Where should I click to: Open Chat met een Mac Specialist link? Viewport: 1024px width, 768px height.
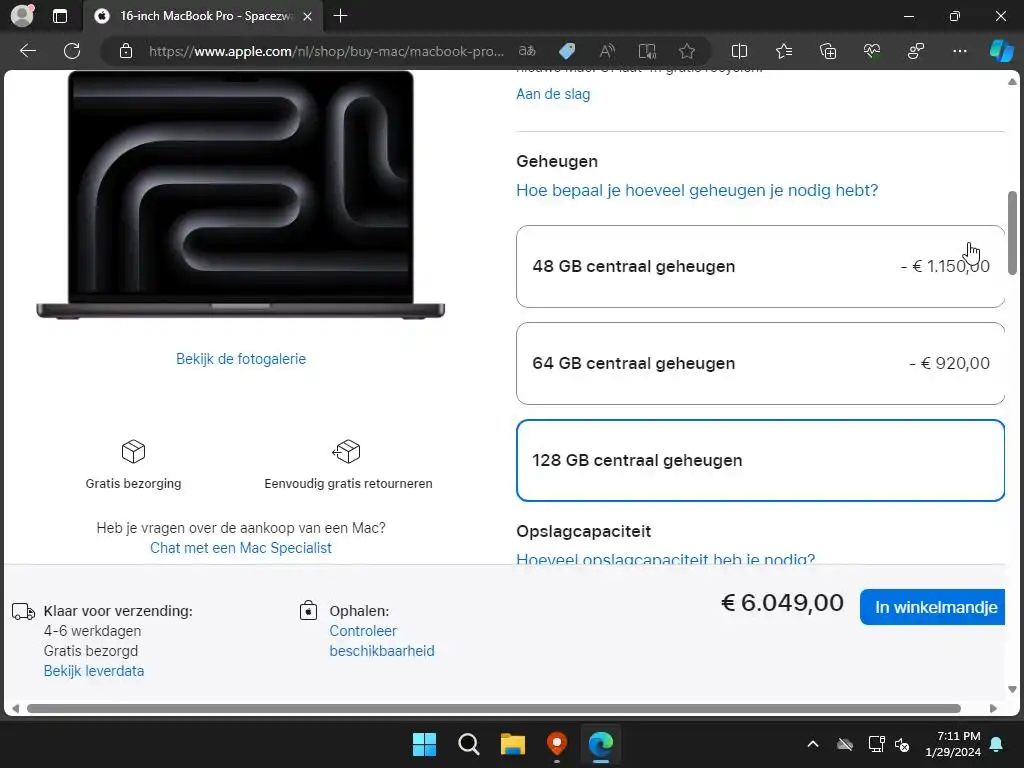(241, 548)
